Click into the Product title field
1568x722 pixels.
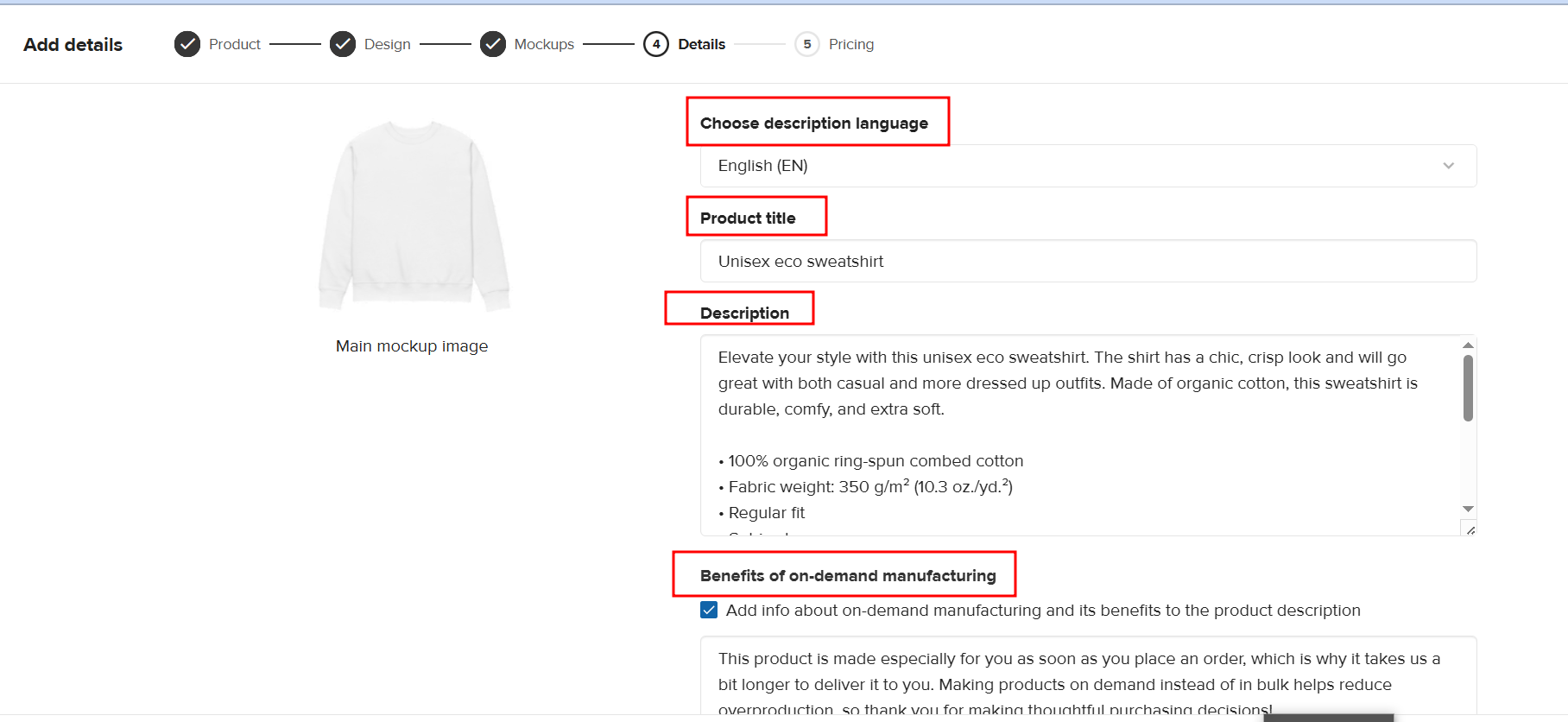pos(1088,262)
